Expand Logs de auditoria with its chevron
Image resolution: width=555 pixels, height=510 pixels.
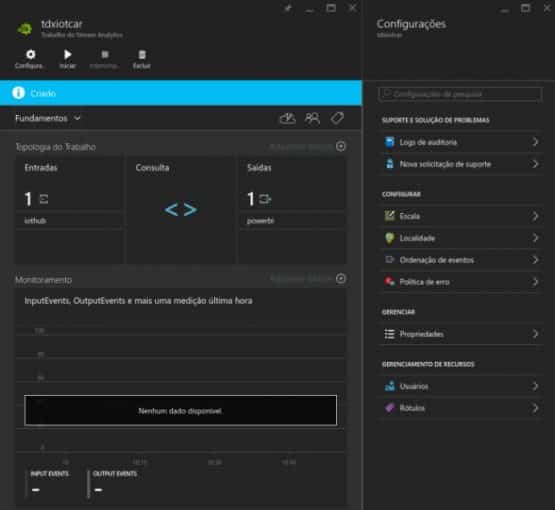click(535, 142)
